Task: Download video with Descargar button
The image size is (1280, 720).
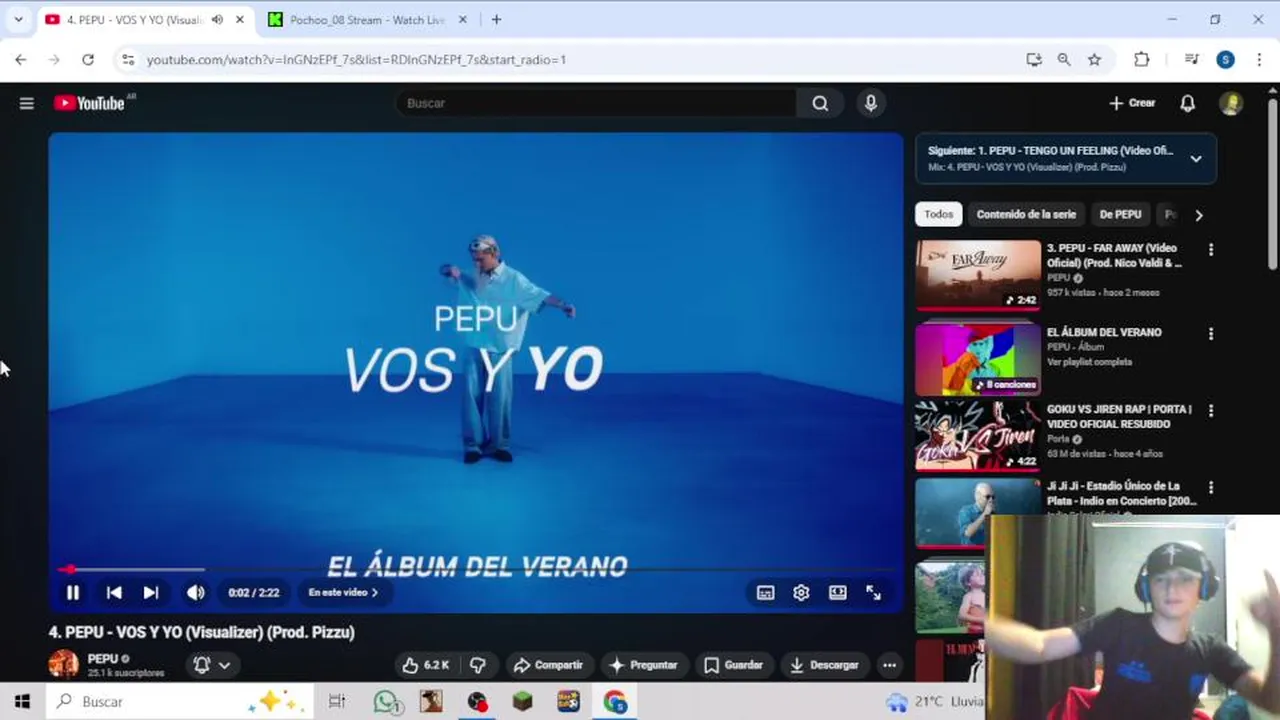Action: click(824, 665)
